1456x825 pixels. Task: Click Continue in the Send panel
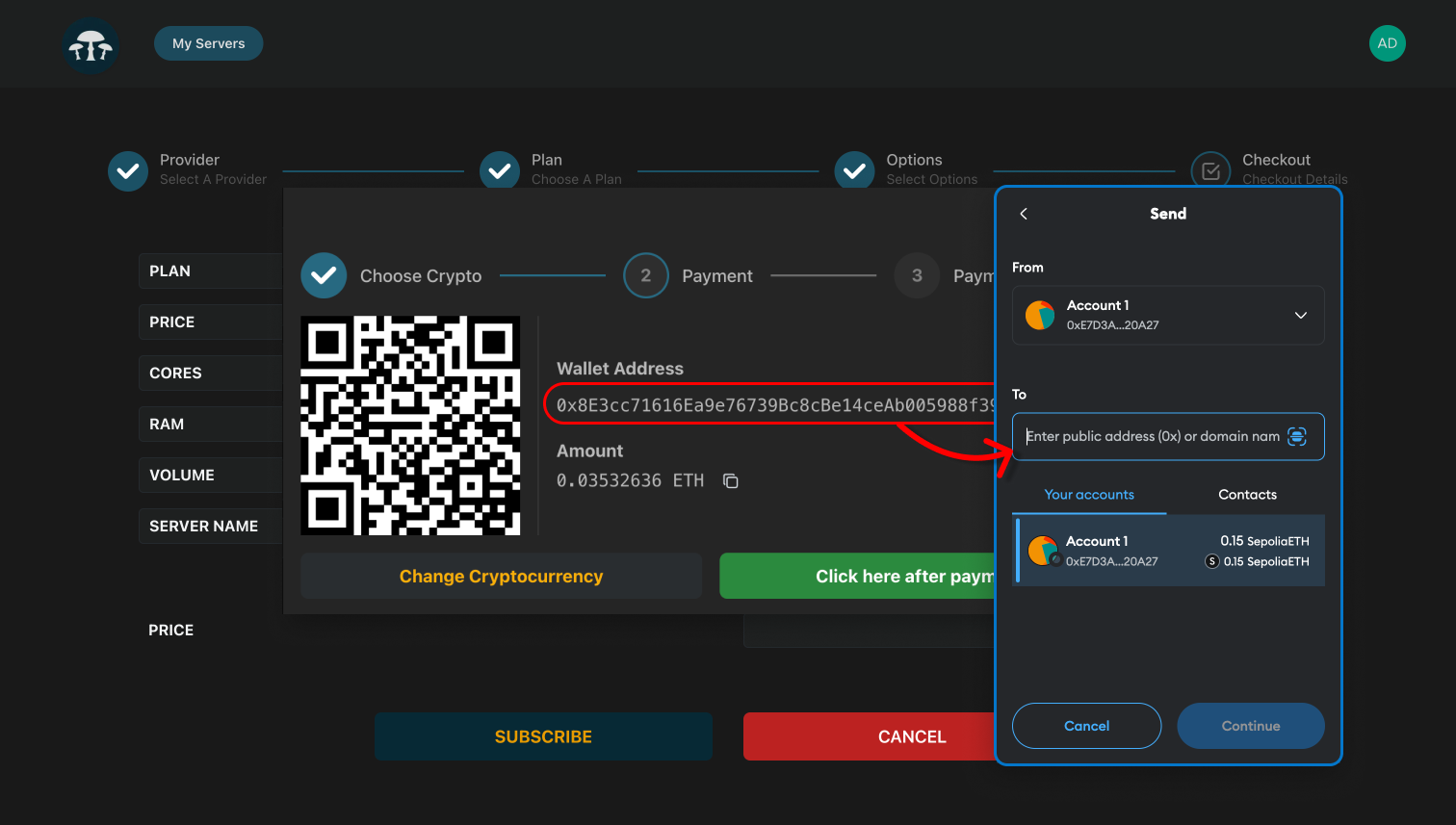click(1250, 726)
